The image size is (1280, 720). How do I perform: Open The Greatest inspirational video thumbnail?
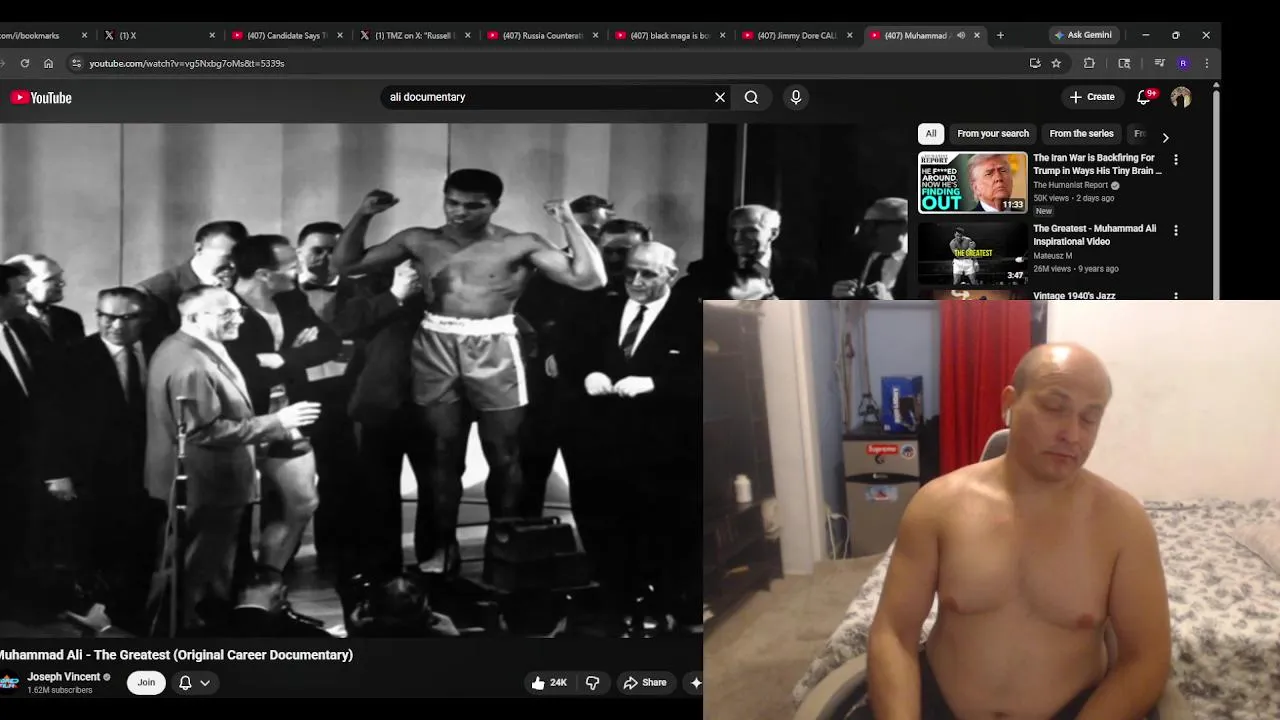click(973, 253)
